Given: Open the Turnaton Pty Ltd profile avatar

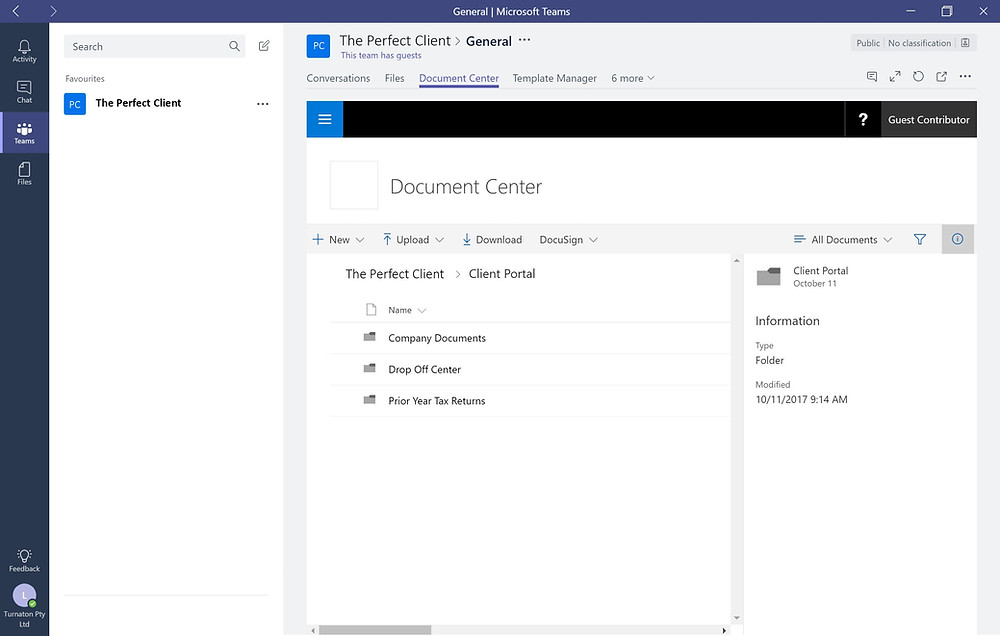Looking at the screenshot, I should 24,595.
